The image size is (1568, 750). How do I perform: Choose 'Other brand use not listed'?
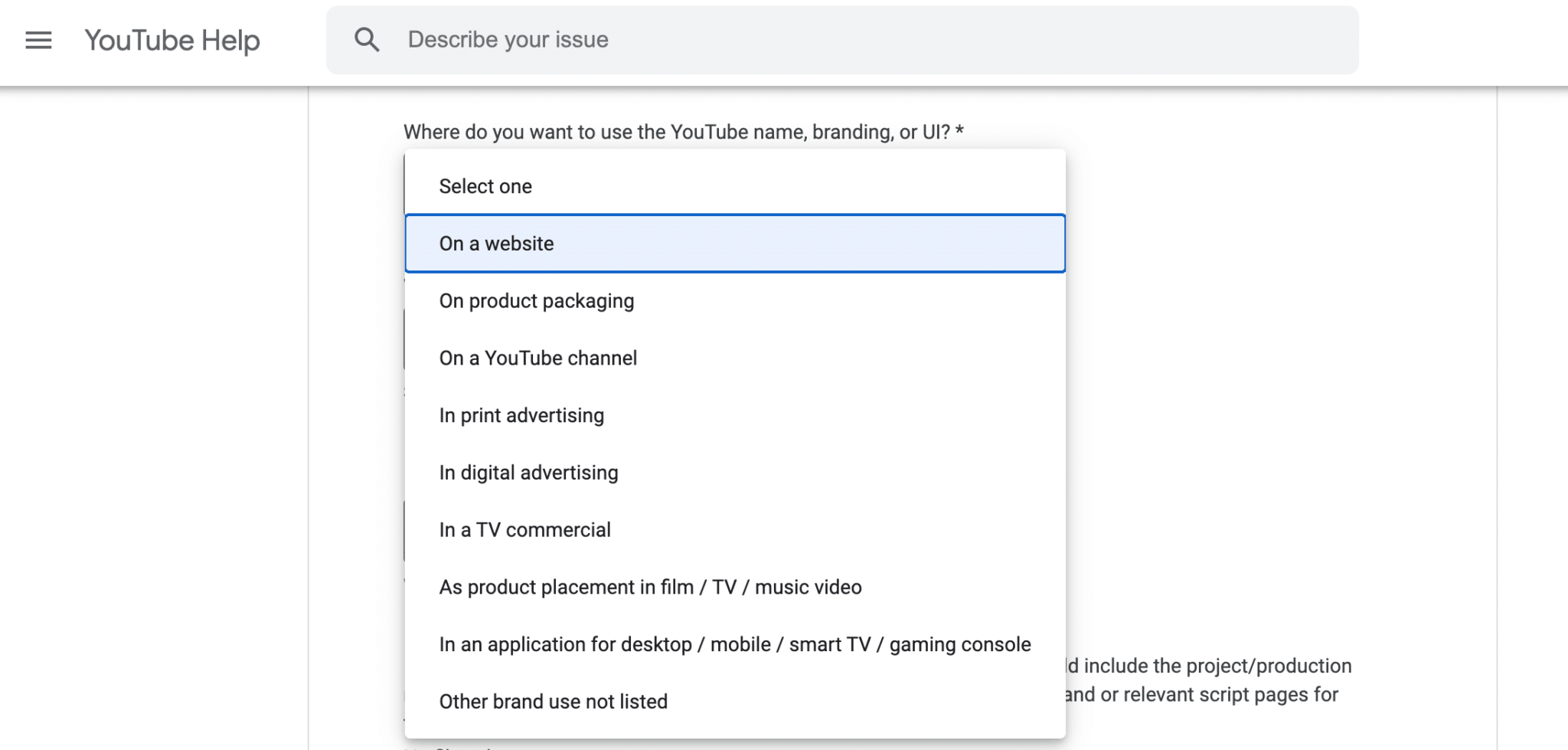click(735, 702)
